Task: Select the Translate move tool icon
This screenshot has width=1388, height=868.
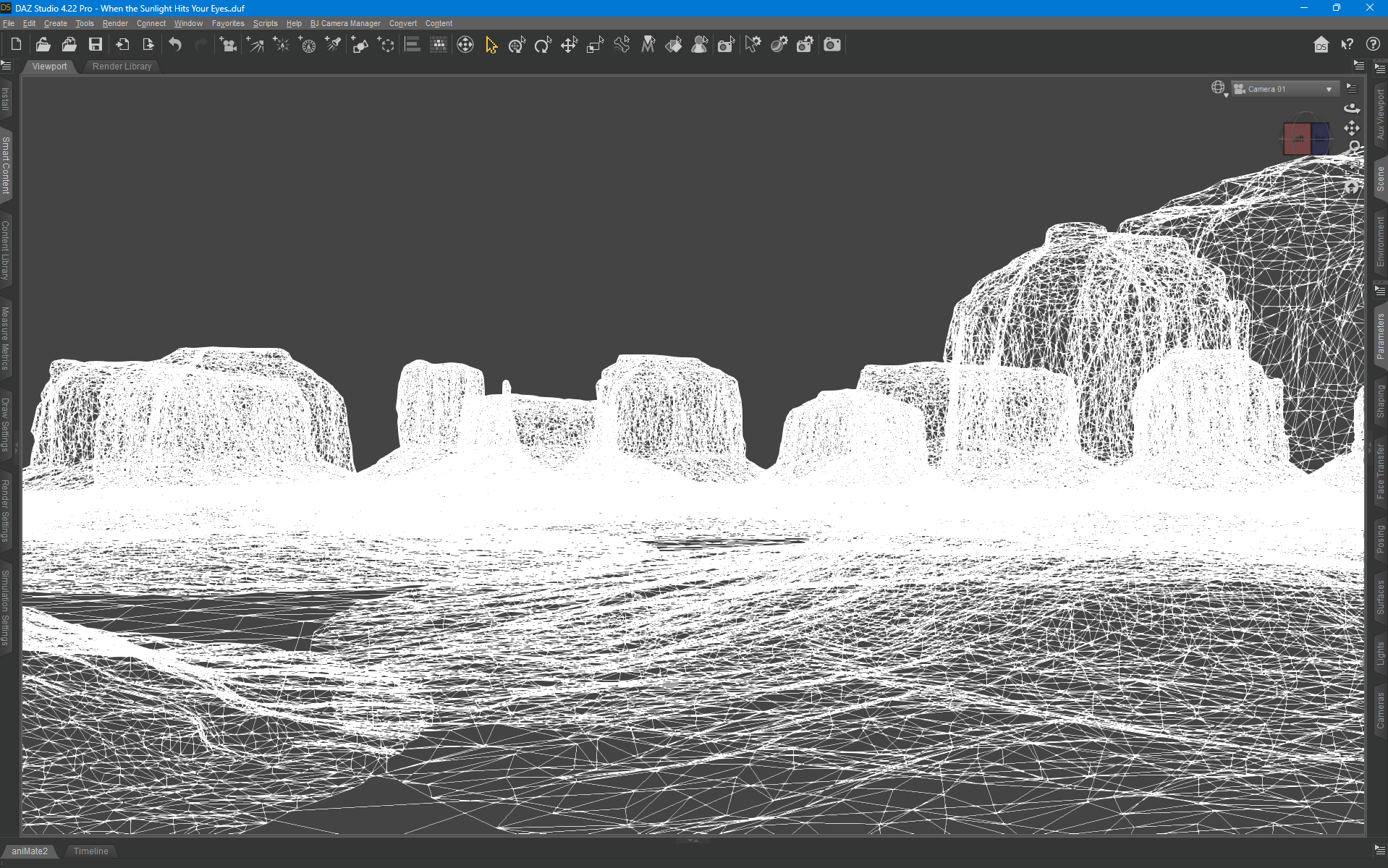Action: (570, 45)
